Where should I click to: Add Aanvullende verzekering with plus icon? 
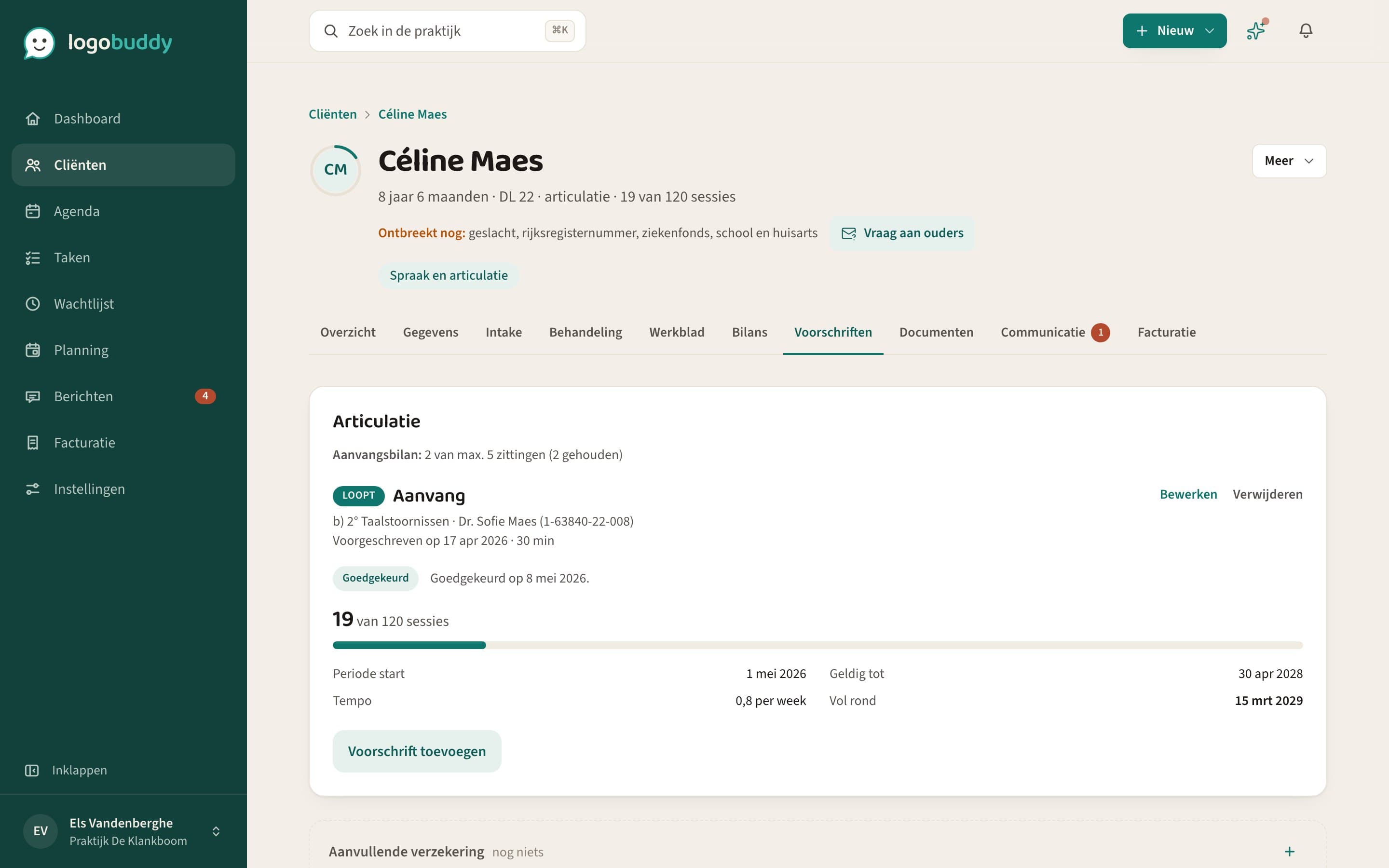tap(1290, 851)
